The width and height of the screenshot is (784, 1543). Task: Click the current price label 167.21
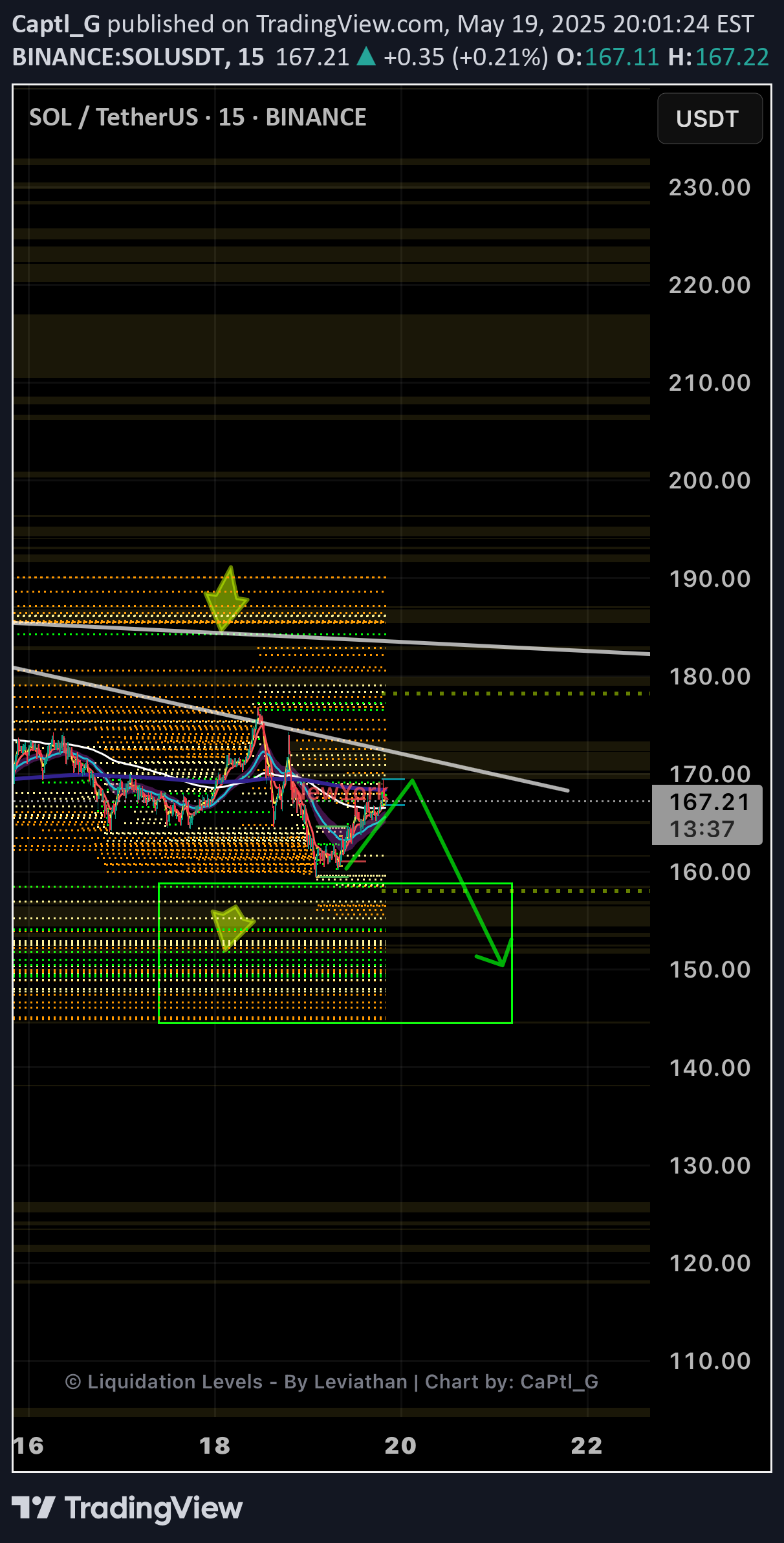point(709,802)
